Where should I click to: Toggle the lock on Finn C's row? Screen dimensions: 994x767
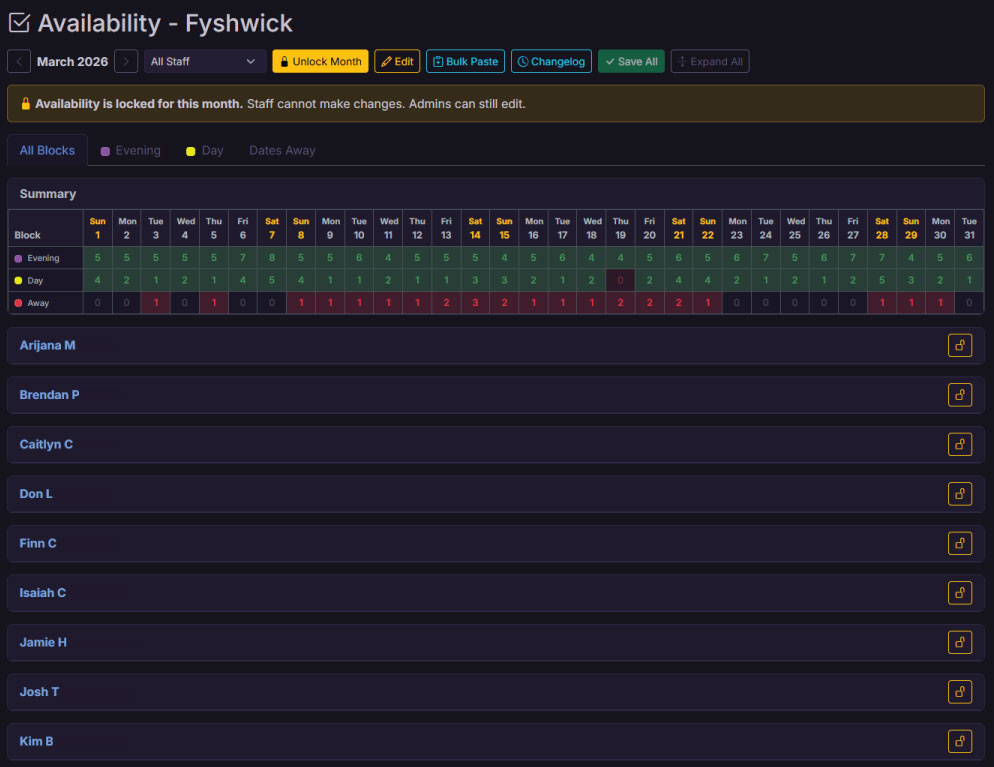tap(959, 543)
